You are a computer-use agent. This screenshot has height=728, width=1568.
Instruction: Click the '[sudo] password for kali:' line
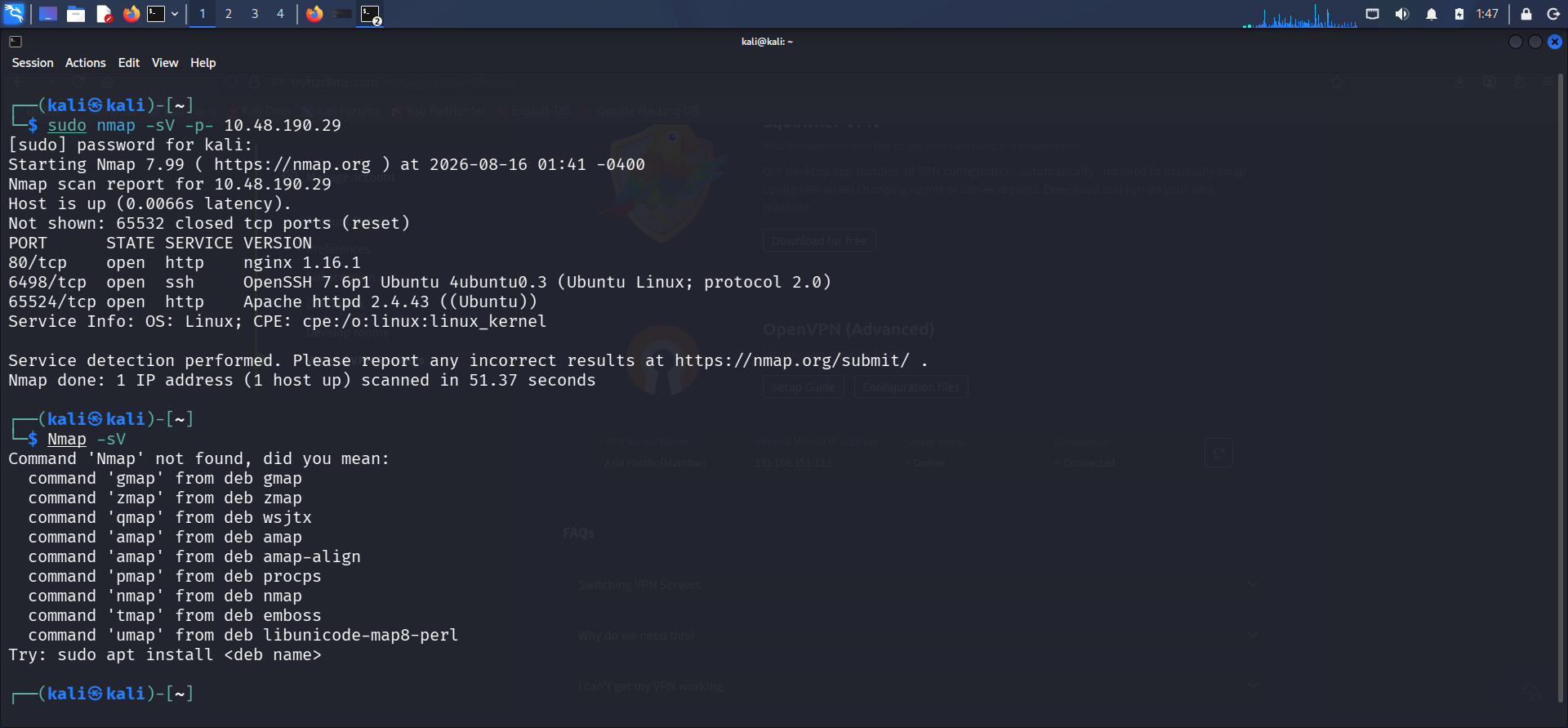[x=131, y=145]
